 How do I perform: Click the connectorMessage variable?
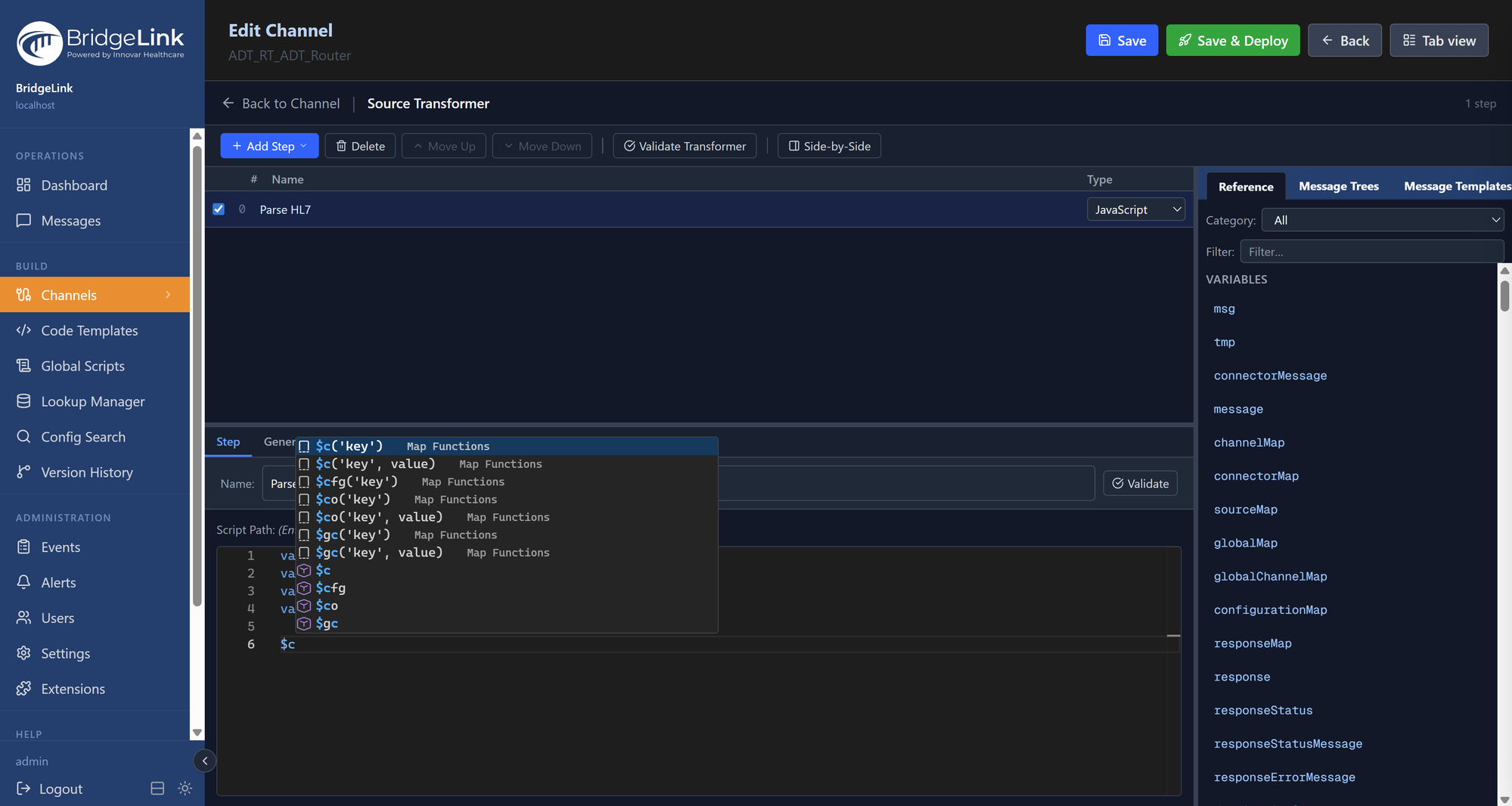pyautogui.click(x=1270, y=376)
